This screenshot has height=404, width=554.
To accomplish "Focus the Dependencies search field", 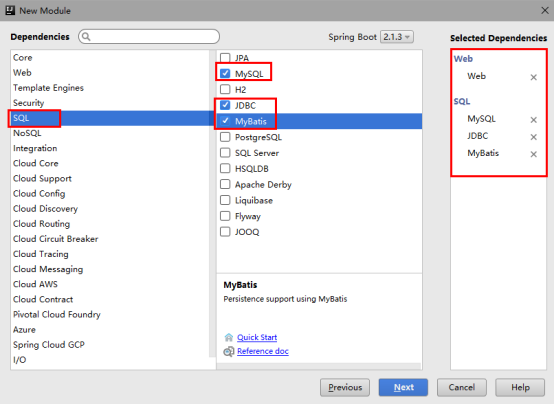I will coord(149,37).
